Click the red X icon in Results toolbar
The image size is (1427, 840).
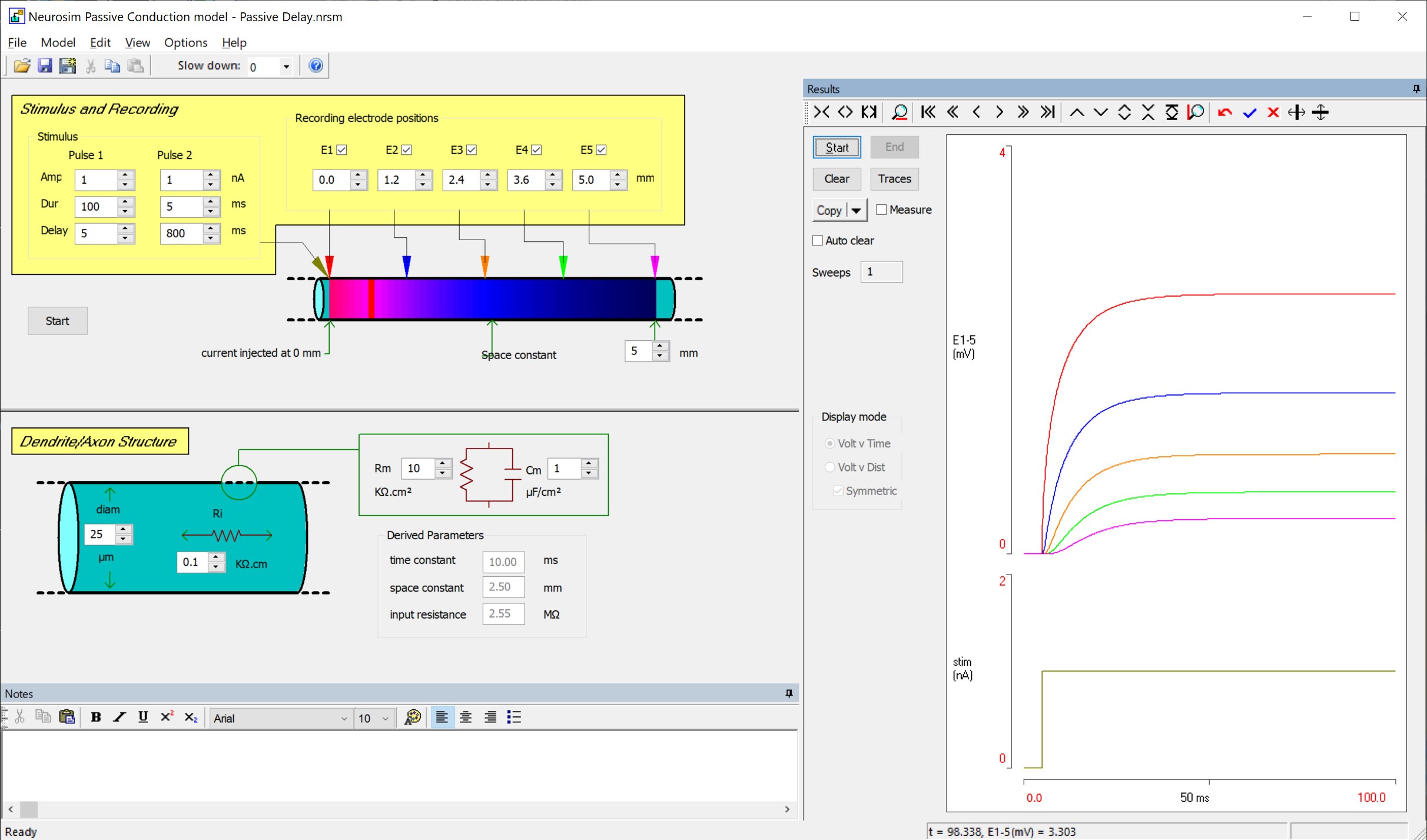[1273, 112]
